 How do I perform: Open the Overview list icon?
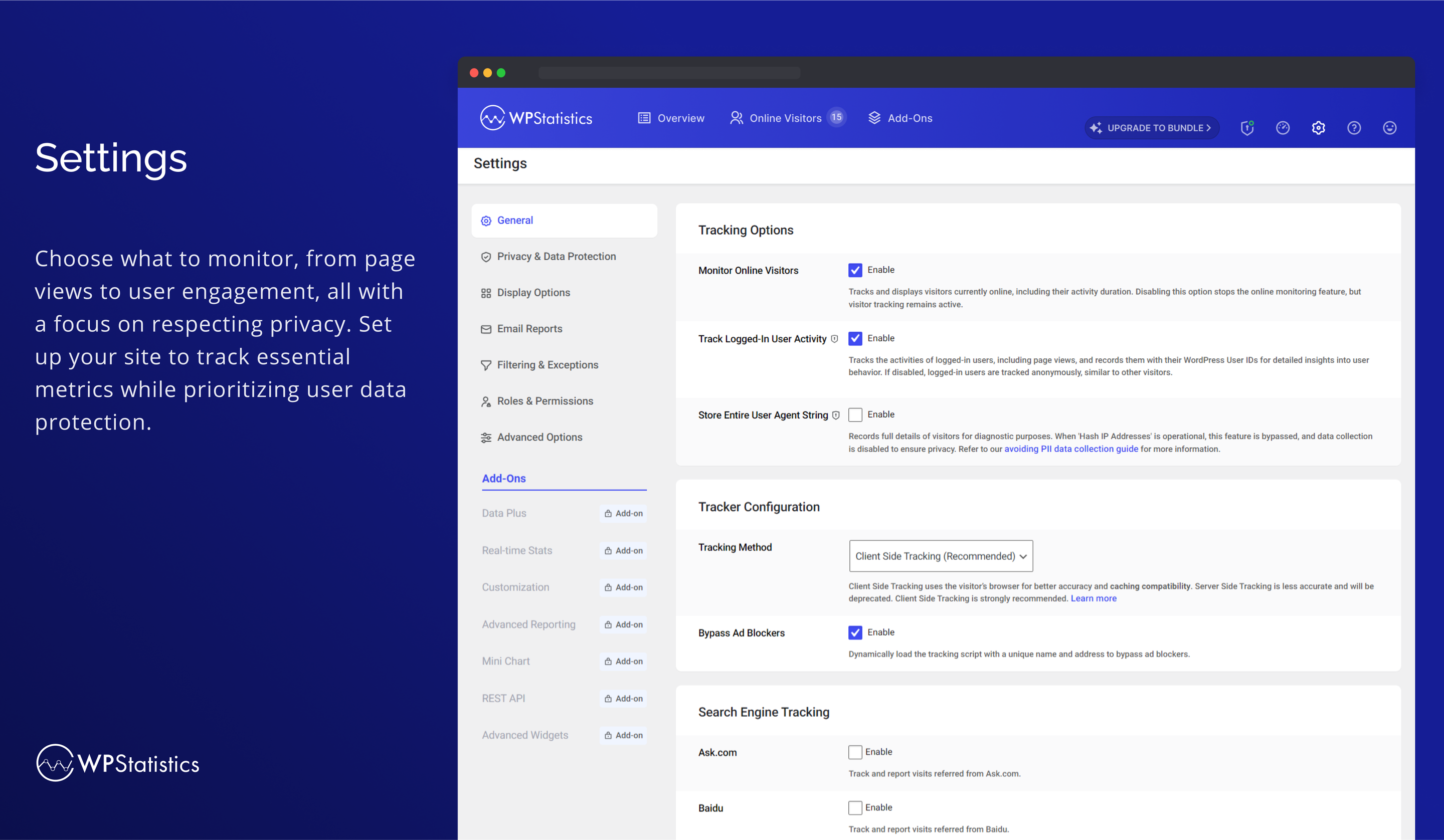644,118
